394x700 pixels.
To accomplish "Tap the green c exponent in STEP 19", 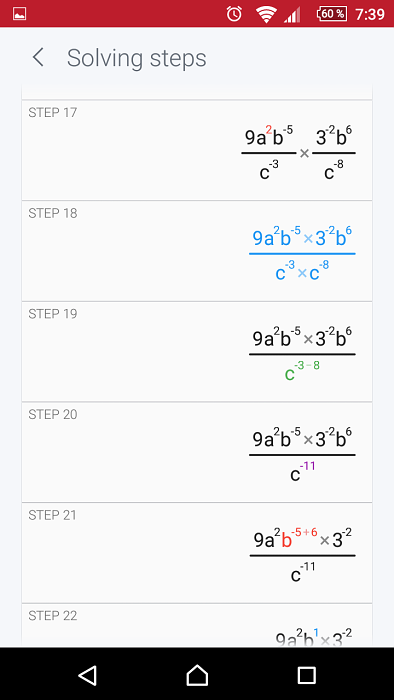I will click(307, 366).
